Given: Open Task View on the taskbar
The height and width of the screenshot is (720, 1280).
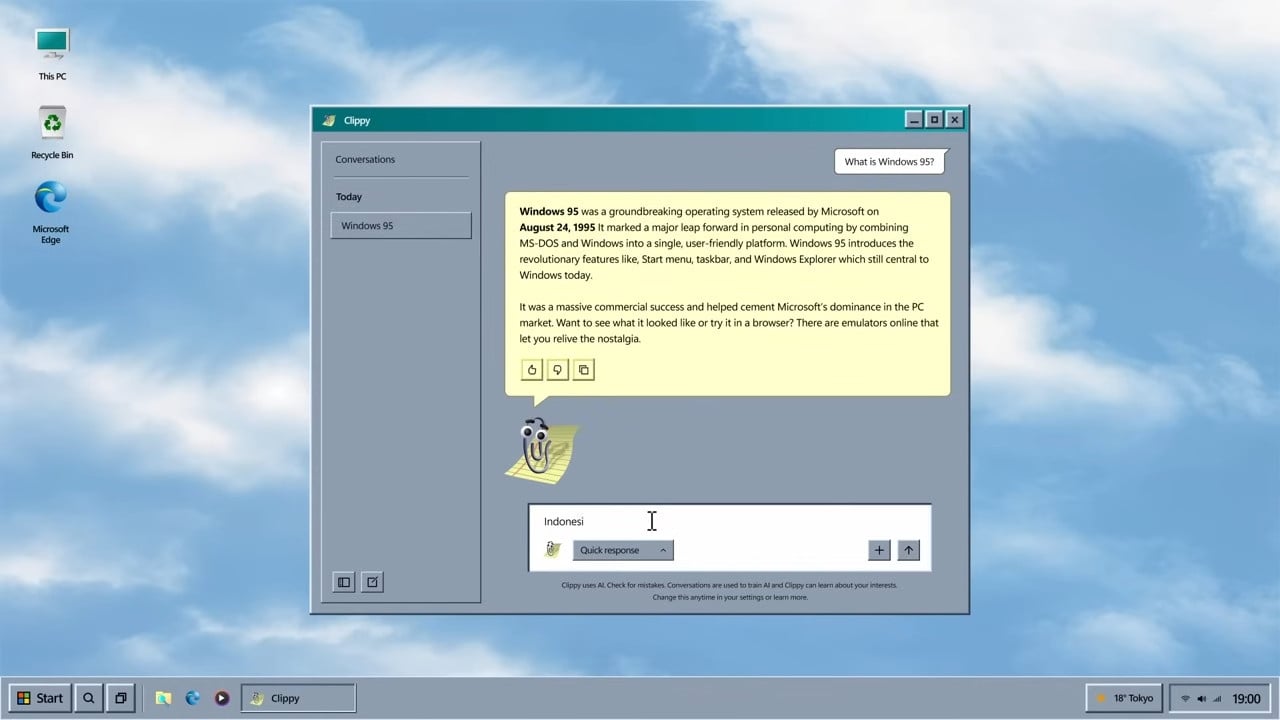Looking at the screenshot, I should click(x=120, y=698).
